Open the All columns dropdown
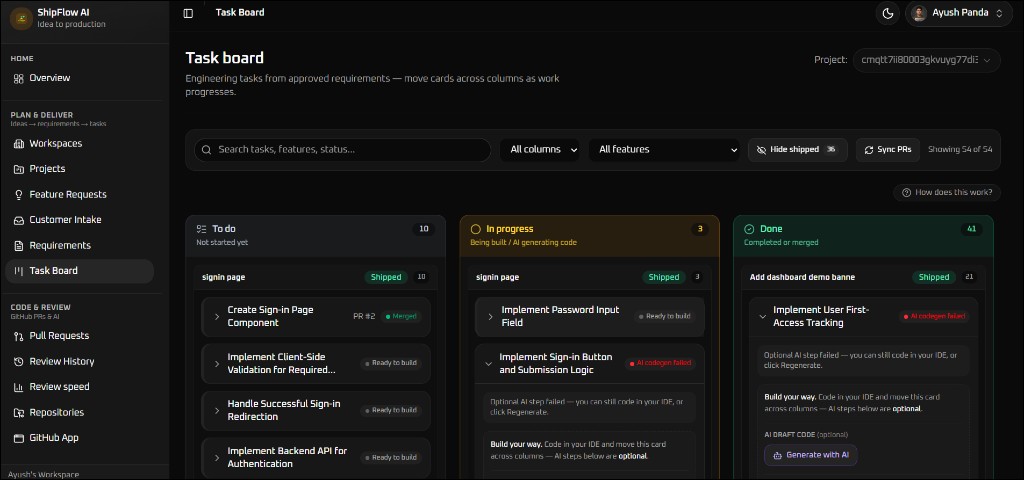 click(x=541, y=150)
